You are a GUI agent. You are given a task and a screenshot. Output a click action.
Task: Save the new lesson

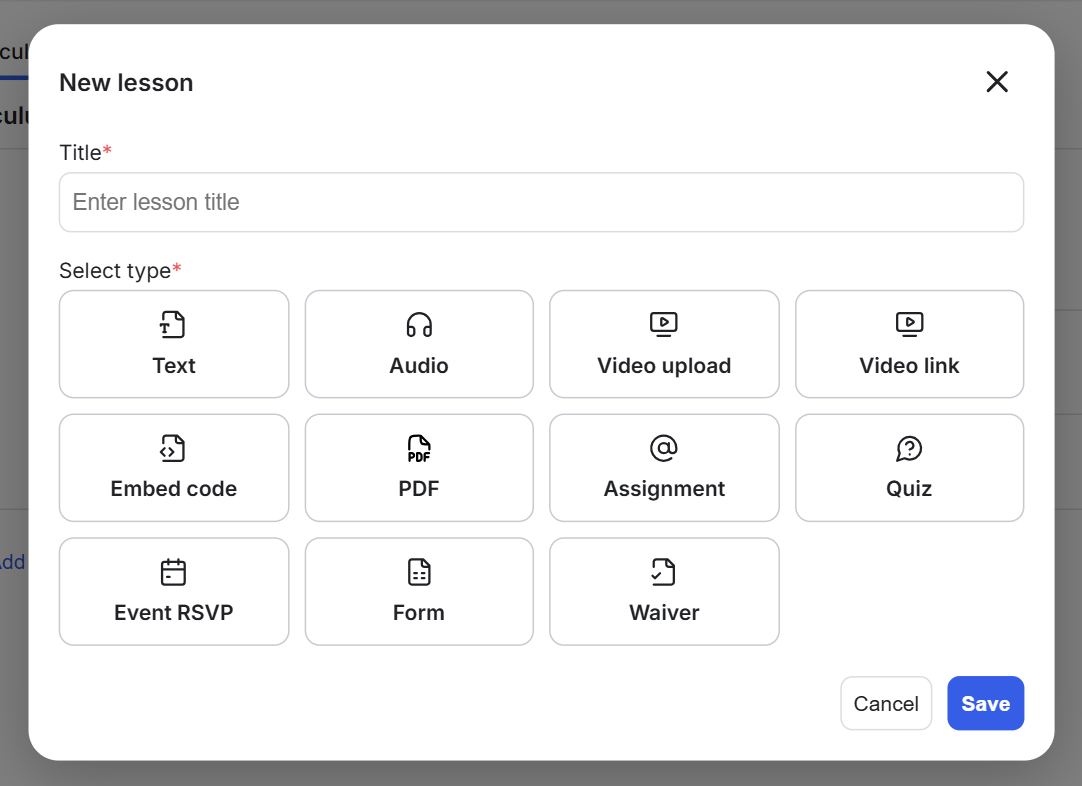[x=985, y=704]
